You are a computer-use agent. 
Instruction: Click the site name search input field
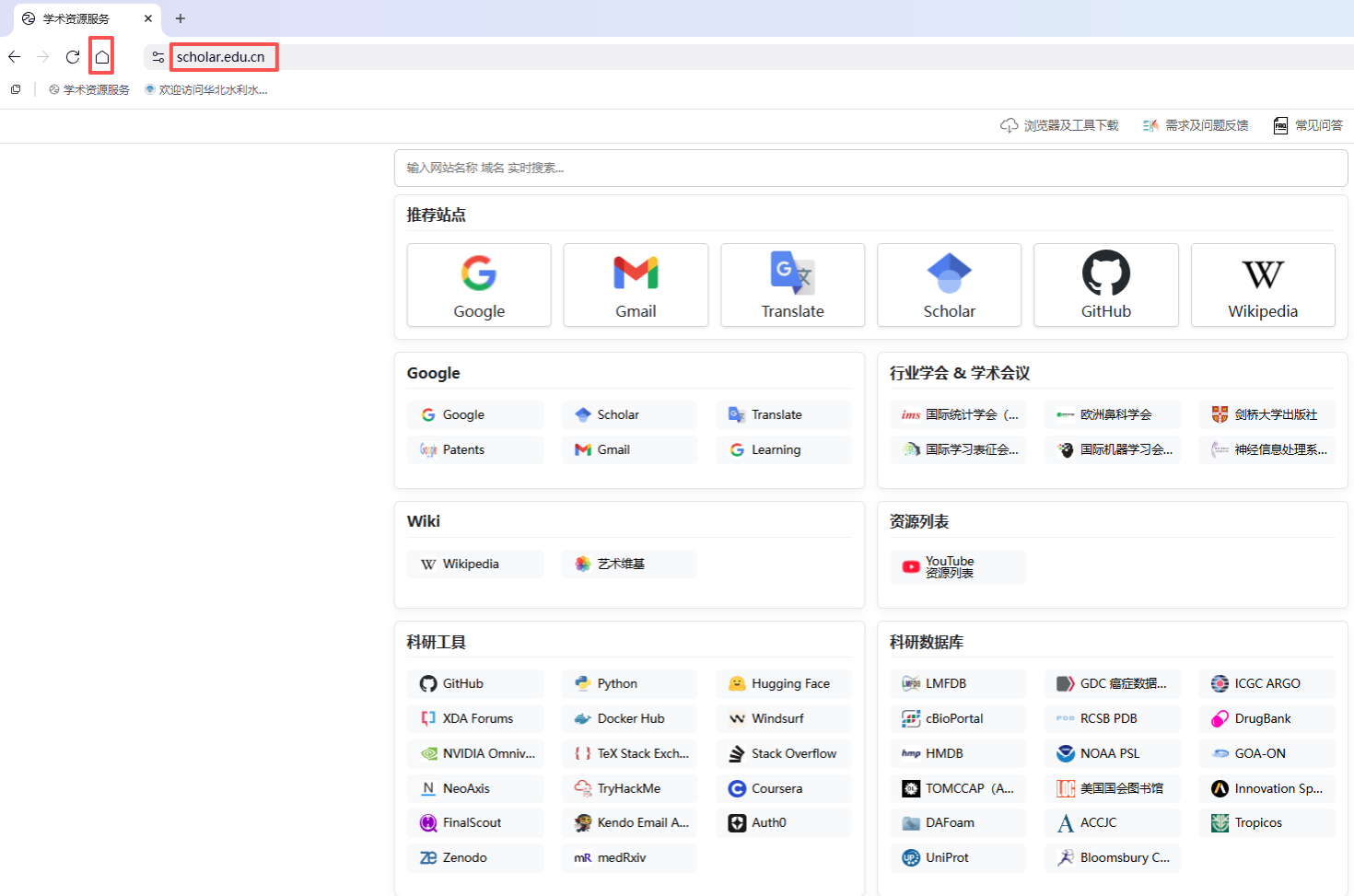pyautogui.click(x=870, y=168)
